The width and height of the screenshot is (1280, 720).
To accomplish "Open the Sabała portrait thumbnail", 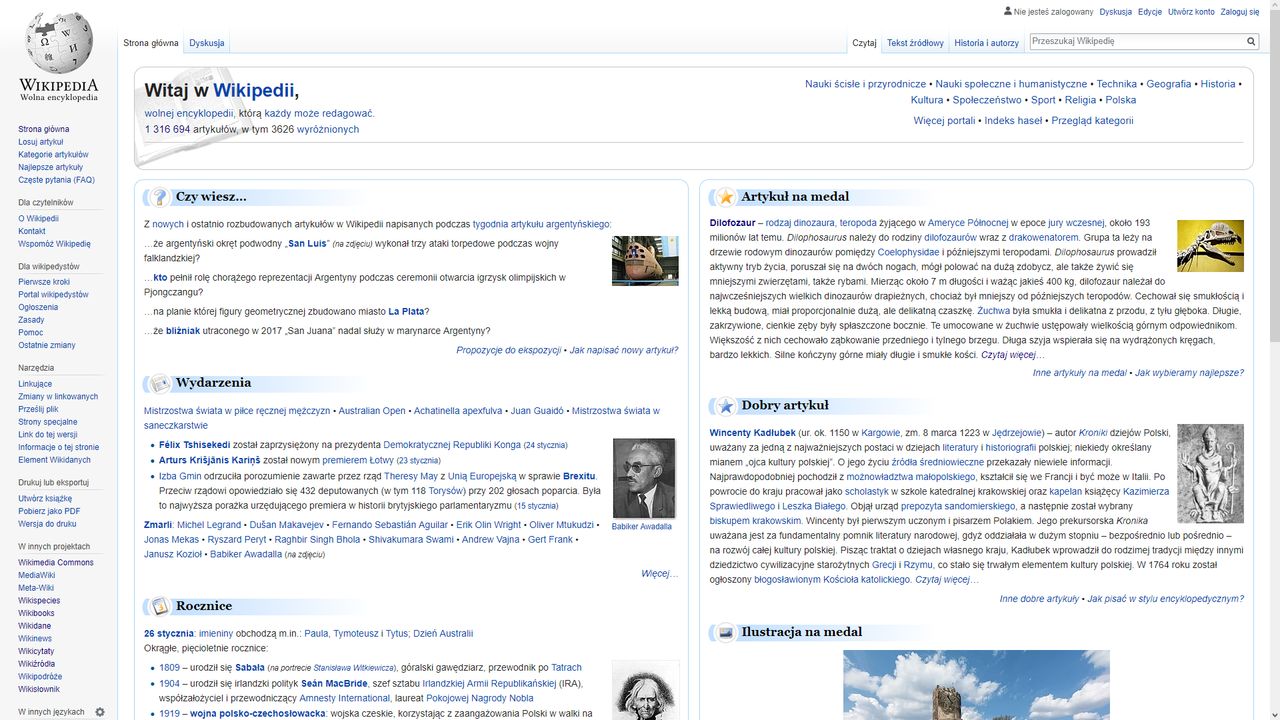I will [x=645, y=690].
